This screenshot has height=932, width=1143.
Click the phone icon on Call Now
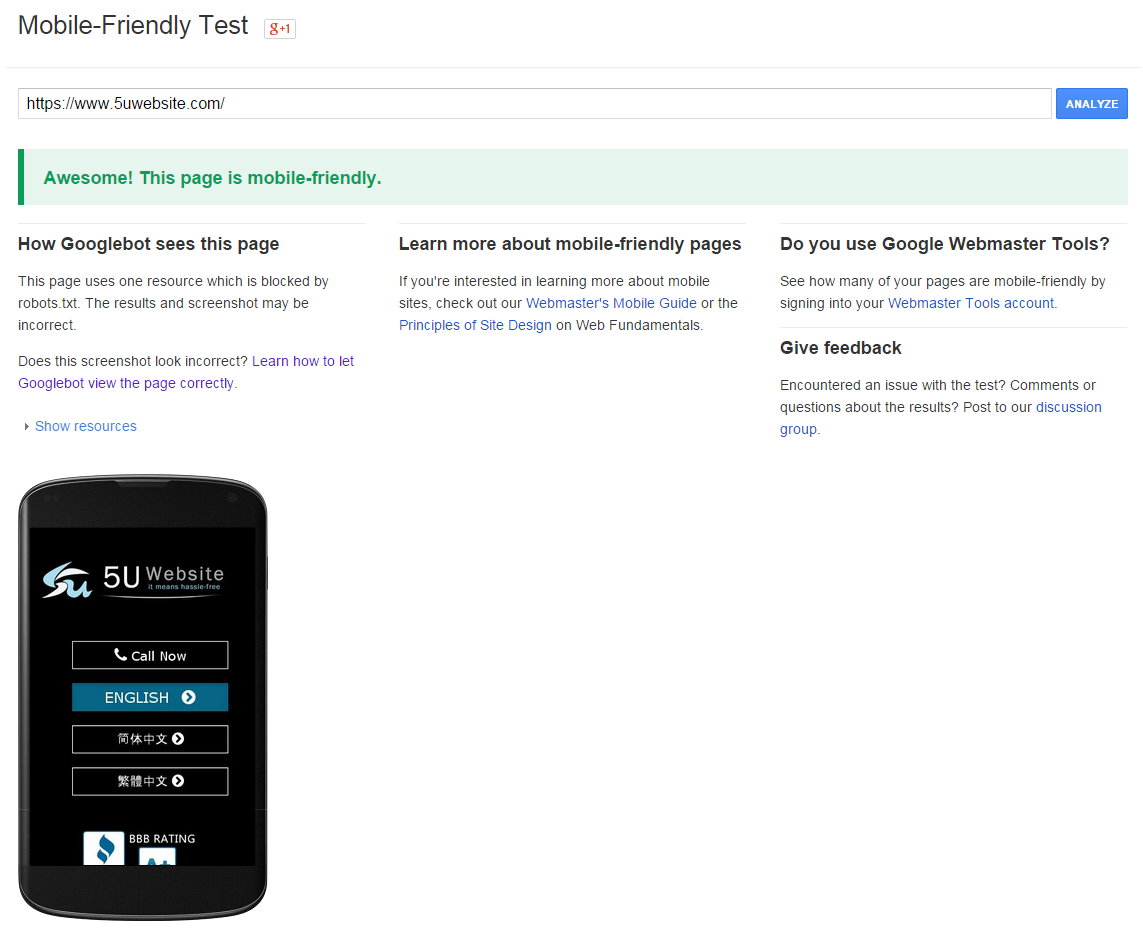tap(120, 654)
